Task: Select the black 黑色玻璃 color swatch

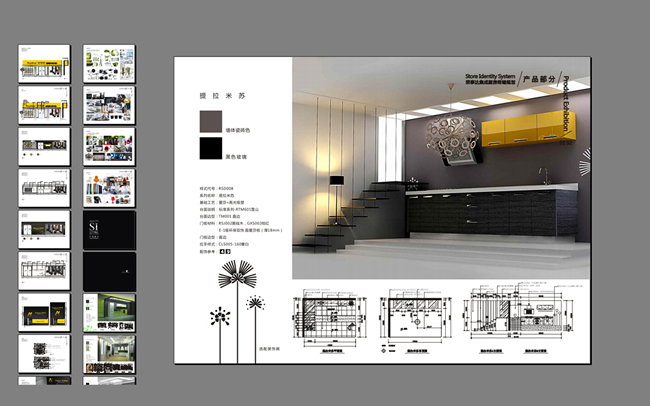Action: click(x=211, y=148)
